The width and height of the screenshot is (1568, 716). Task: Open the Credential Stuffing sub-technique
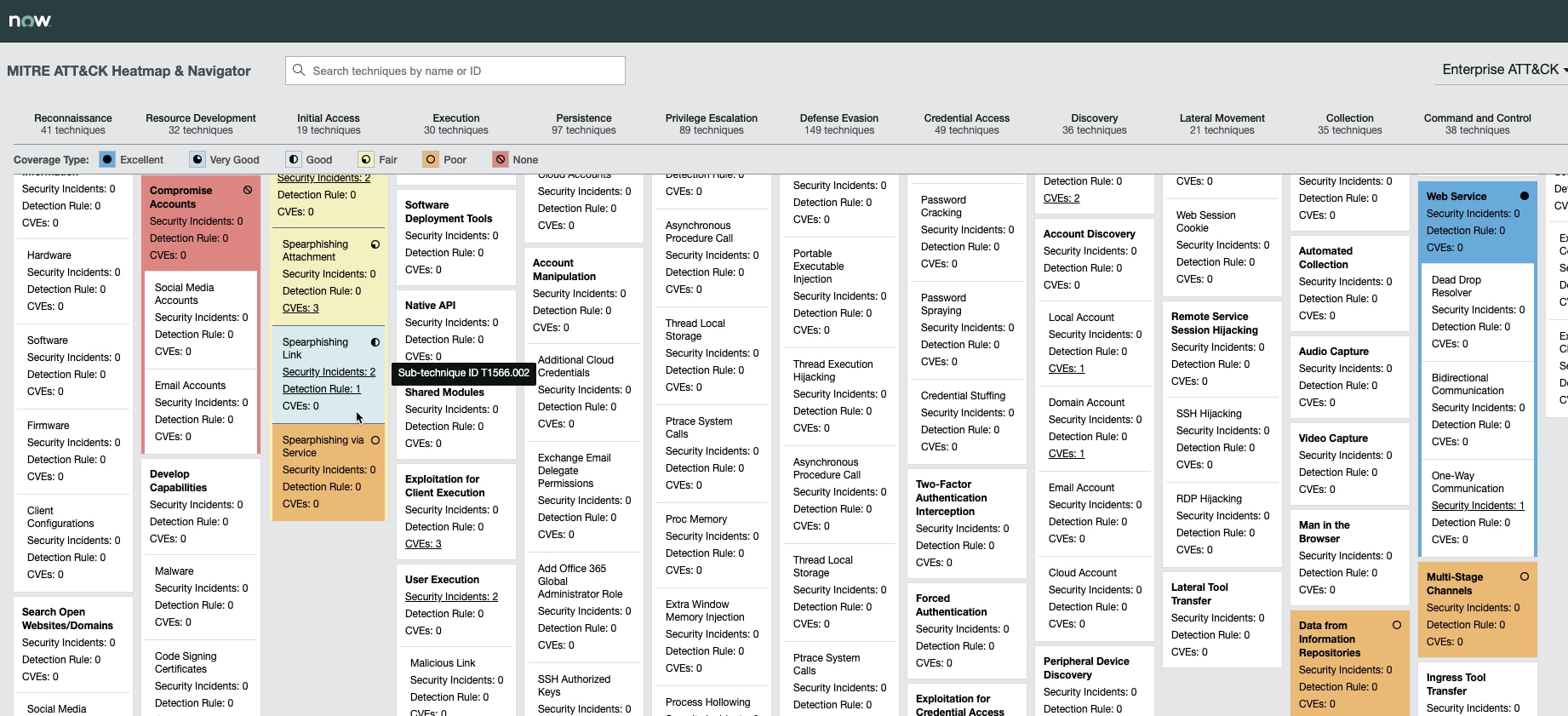coord(963,396)
